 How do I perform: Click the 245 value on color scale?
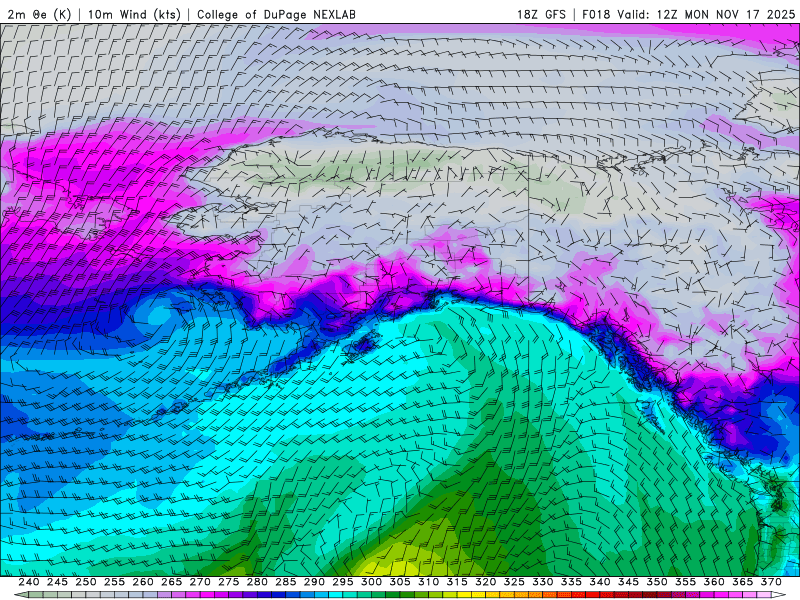(x=57, y=582)
